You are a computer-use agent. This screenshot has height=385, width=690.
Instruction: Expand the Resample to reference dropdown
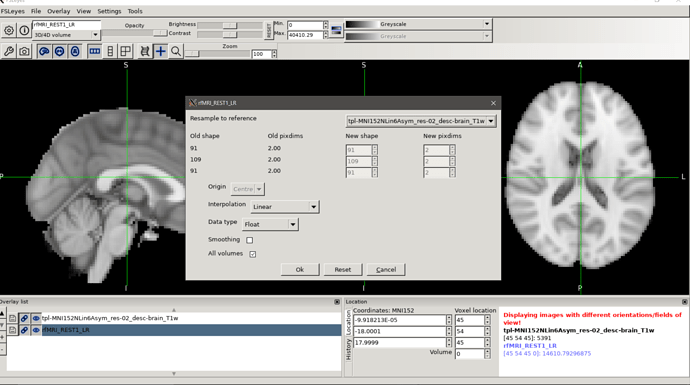coord(421,121)
